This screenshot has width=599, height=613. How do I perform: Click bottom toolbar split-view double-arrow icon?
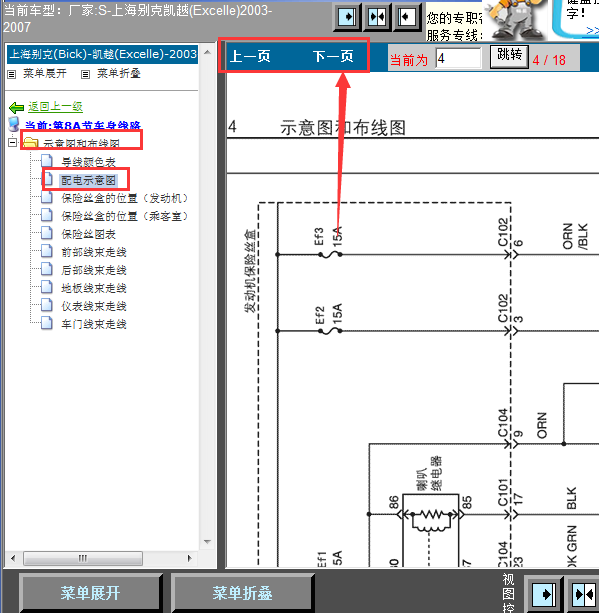[x=584, y=594]
